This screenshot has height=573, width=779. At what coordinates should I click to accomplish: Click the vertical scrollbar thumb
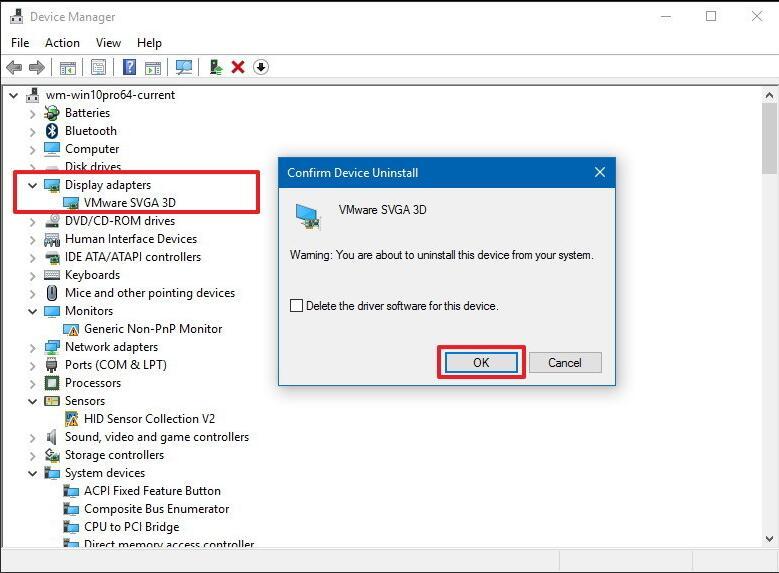769,138
